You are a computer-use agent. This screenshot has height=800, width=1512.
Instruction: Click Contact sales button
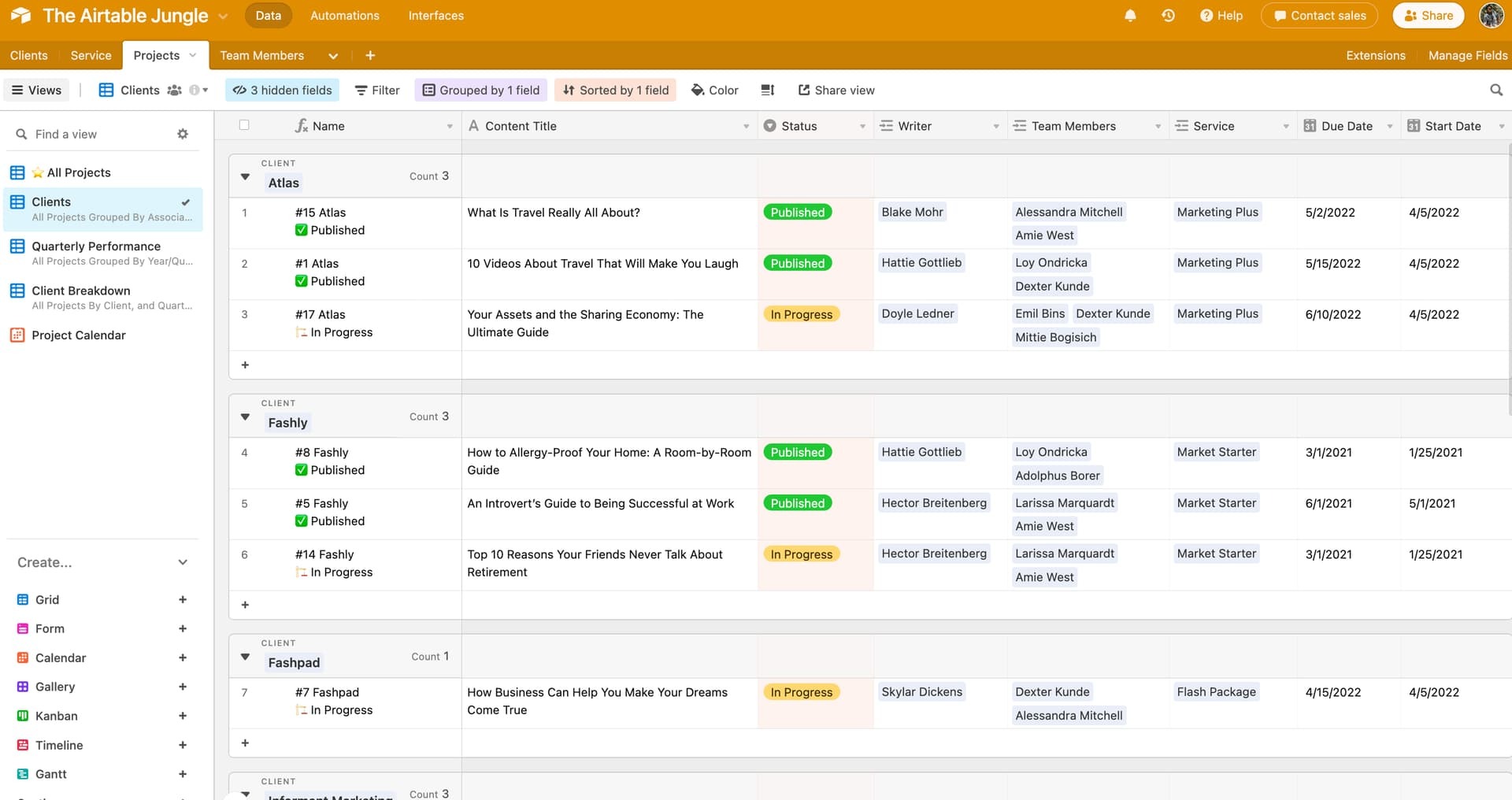click(x=1319, y=16)
